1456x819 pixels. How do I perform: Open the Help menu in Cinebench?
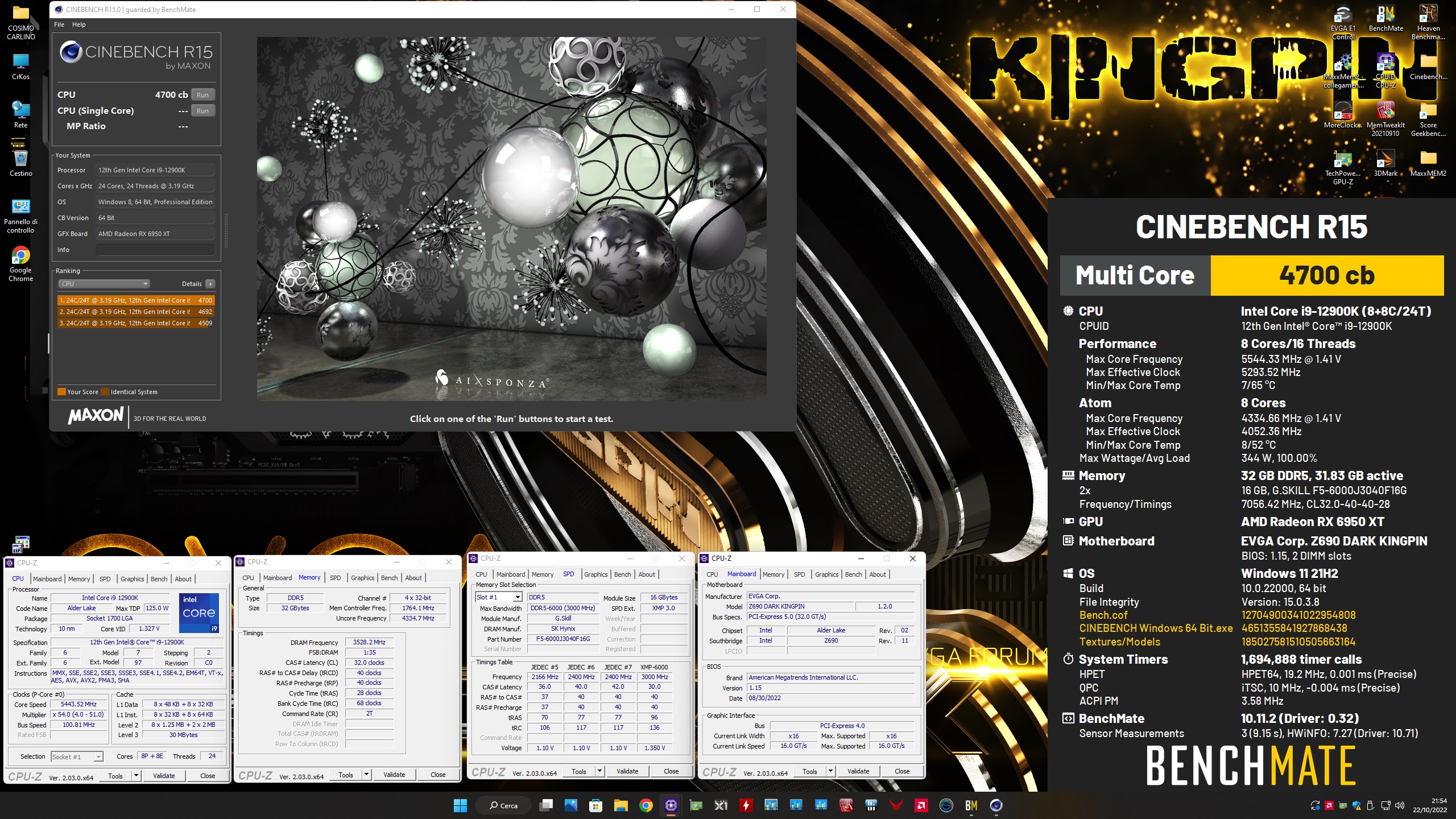79,24
